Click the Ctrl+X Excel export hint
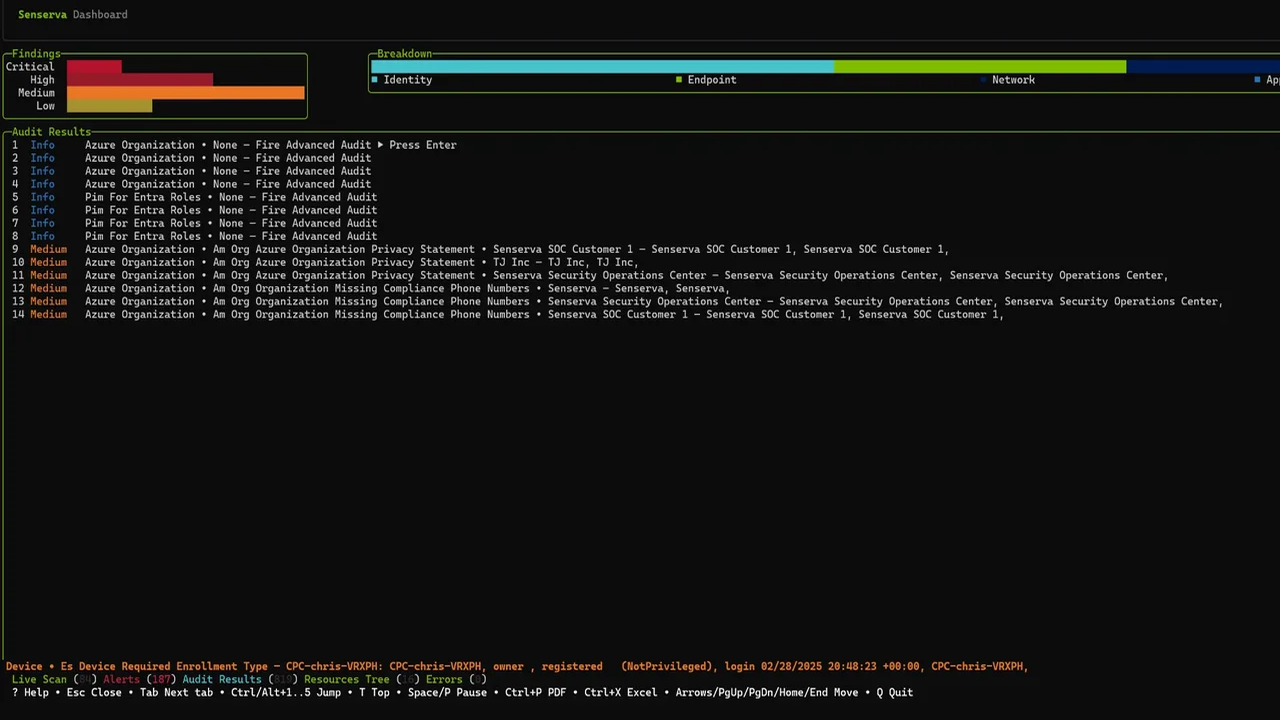The width and height of the screenshot is (1280, 720). point(620,693)
